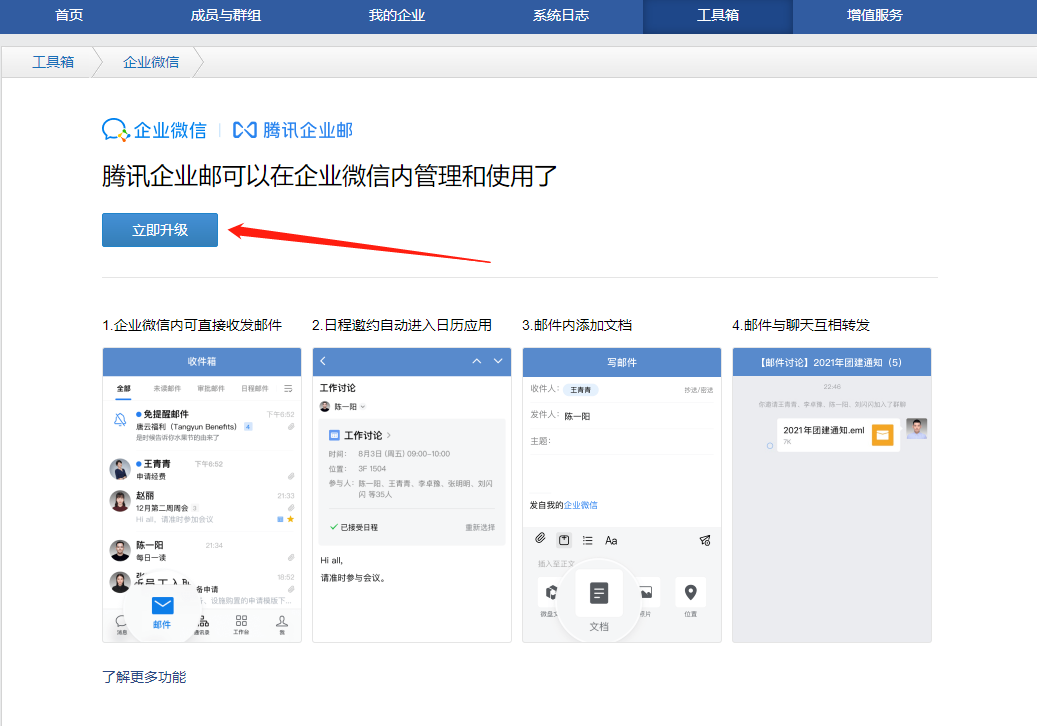Click the 腾讯企业邮 logo icon
The height and width of the screenshot is (726, 1037).
pyautogui.click(x=245, y=130)
